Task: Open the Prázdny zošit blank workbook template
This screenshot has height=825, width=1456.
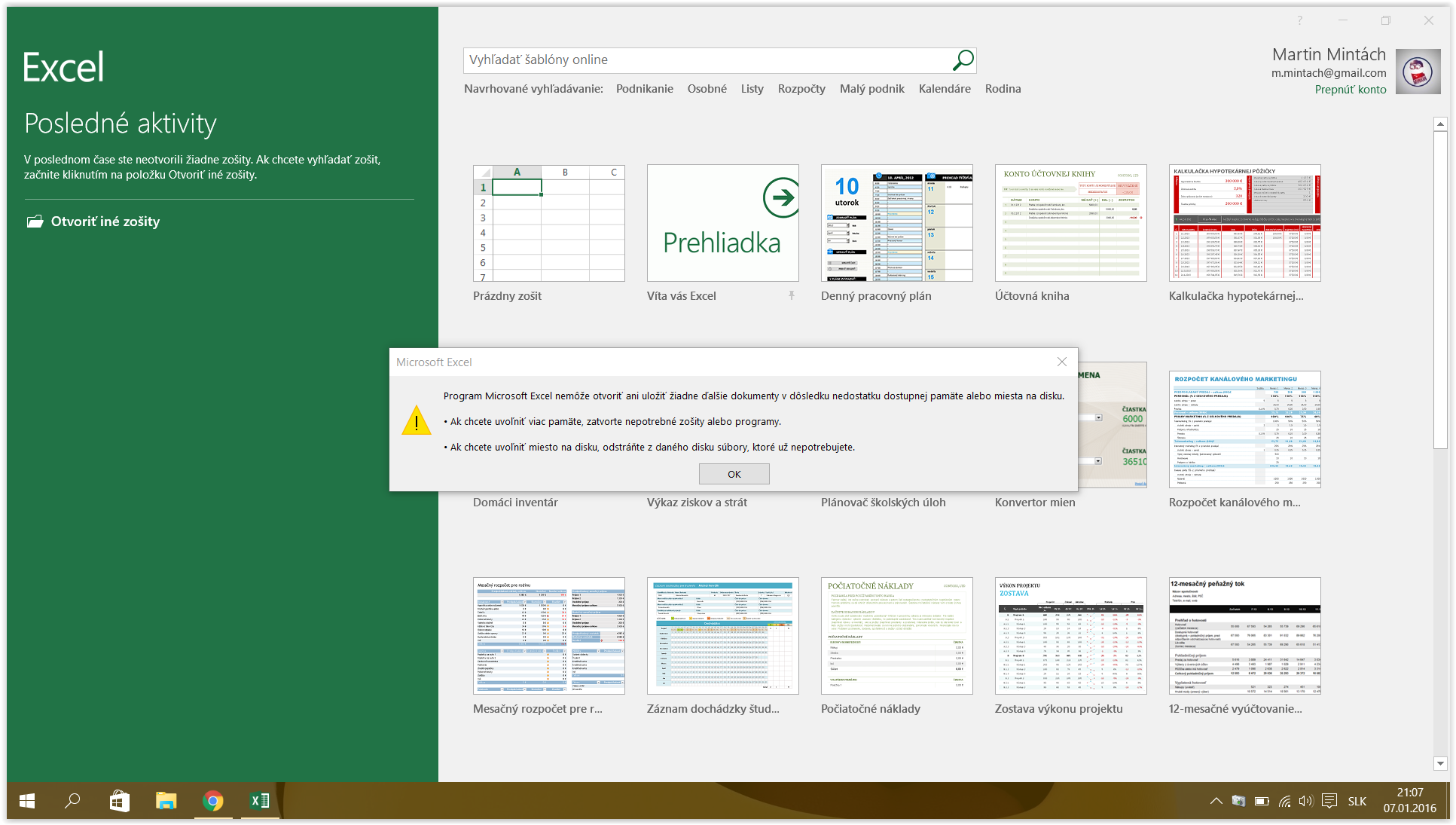Action: [548, 224]
